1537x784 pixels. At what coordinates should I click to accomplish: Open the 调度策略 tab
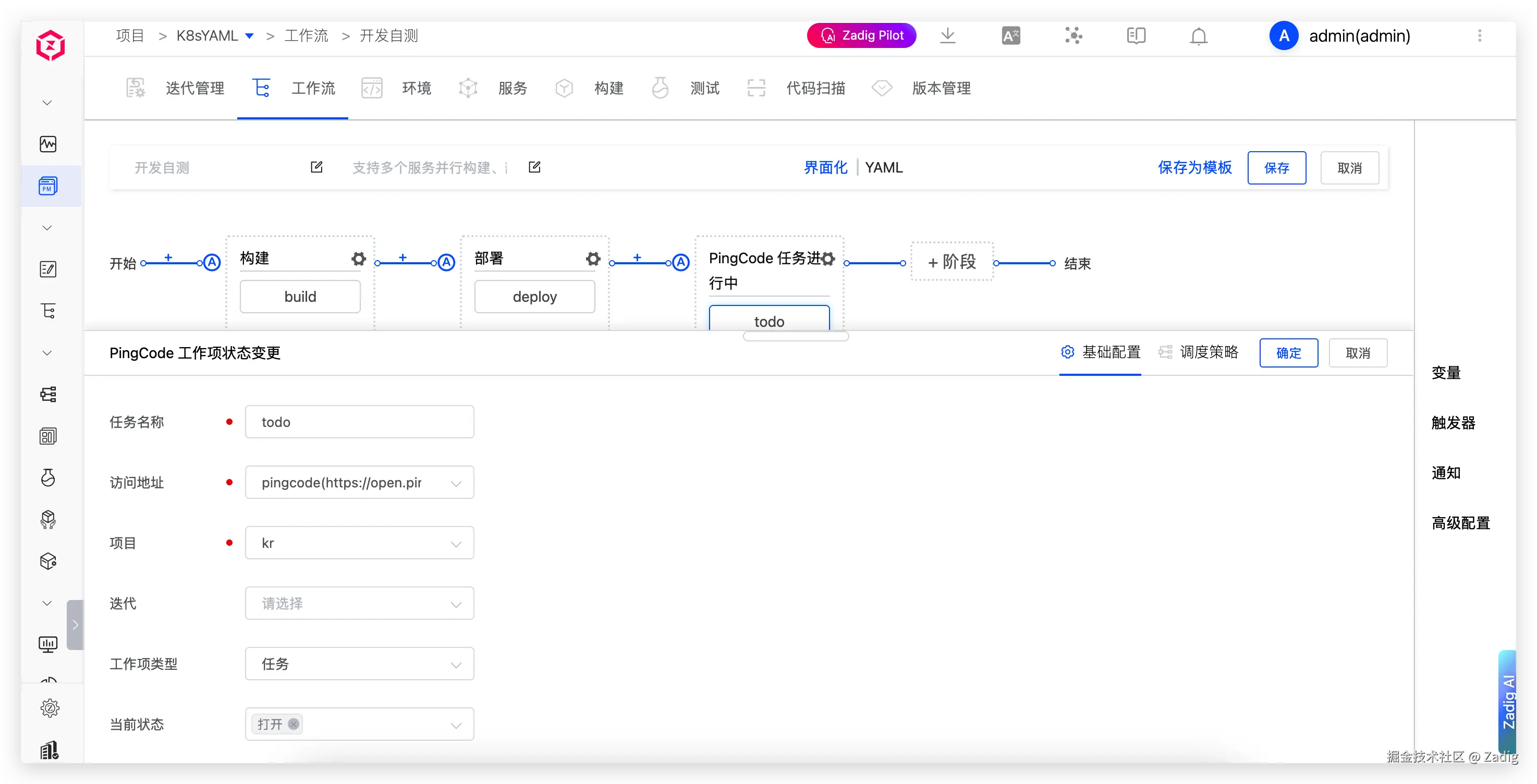pos(1208,352)
